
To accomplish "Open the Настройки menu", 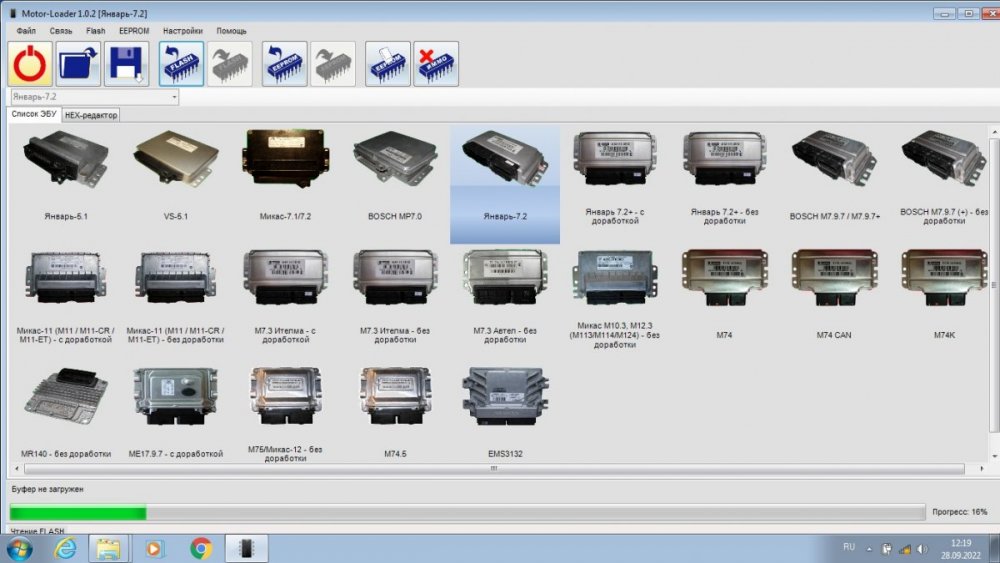I will pos(182,31).
